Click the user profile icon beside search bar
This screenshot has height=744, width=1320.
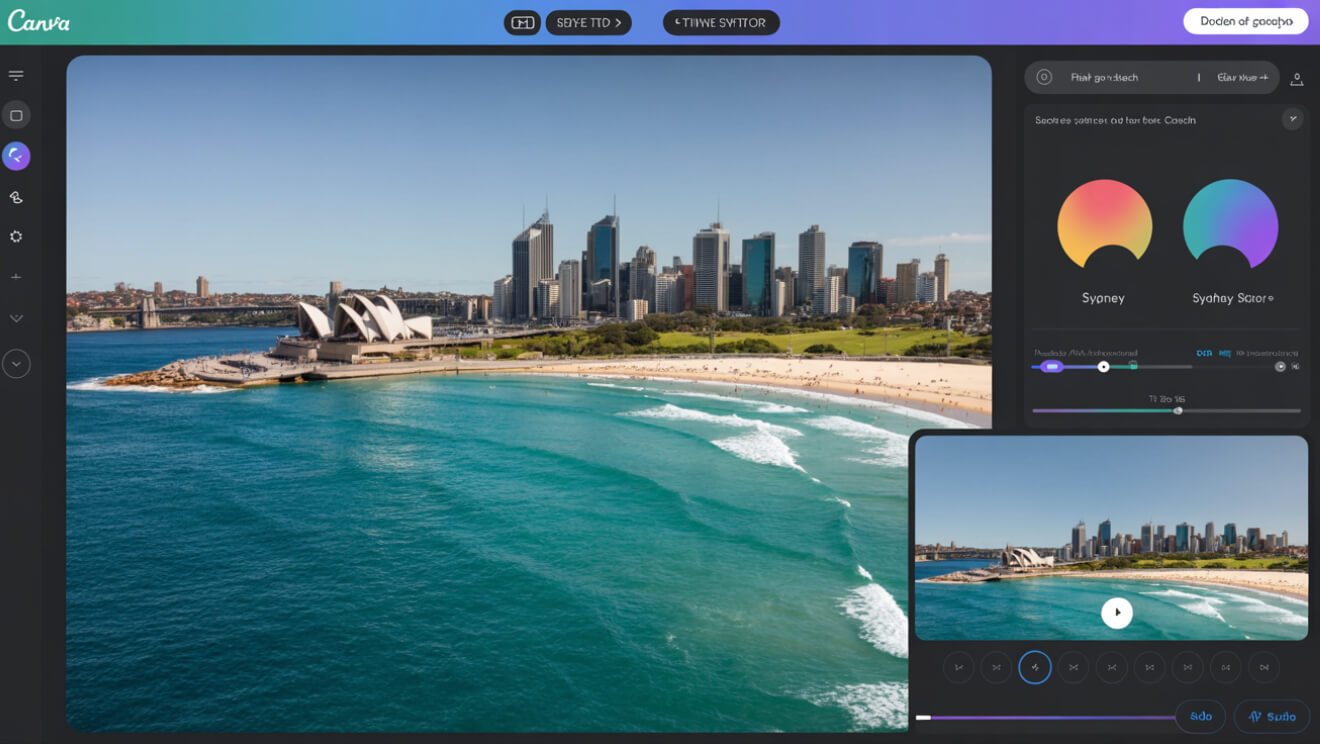coord(1296,78)
